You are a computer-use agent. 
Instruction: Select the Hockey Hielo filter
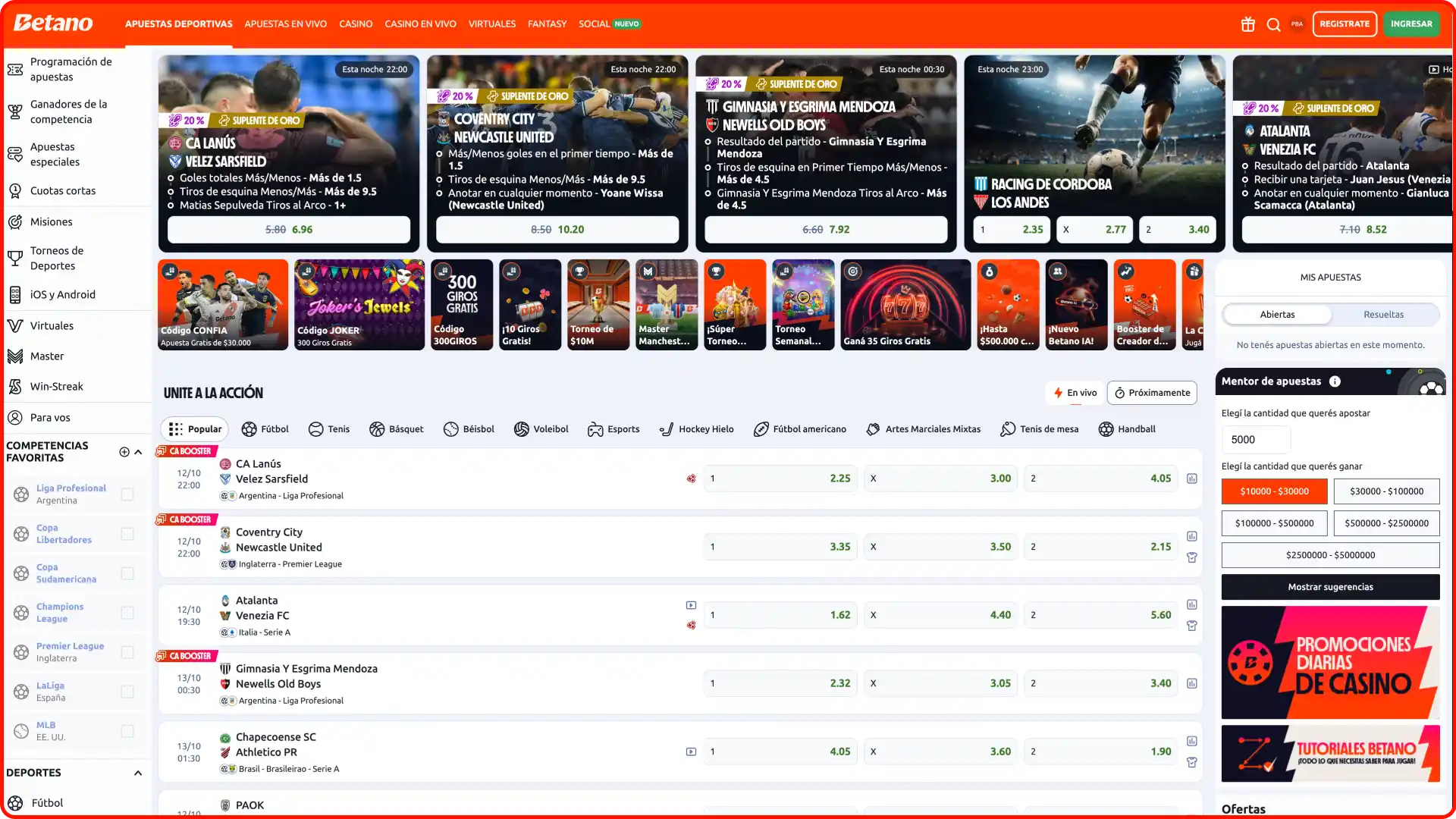696,429
